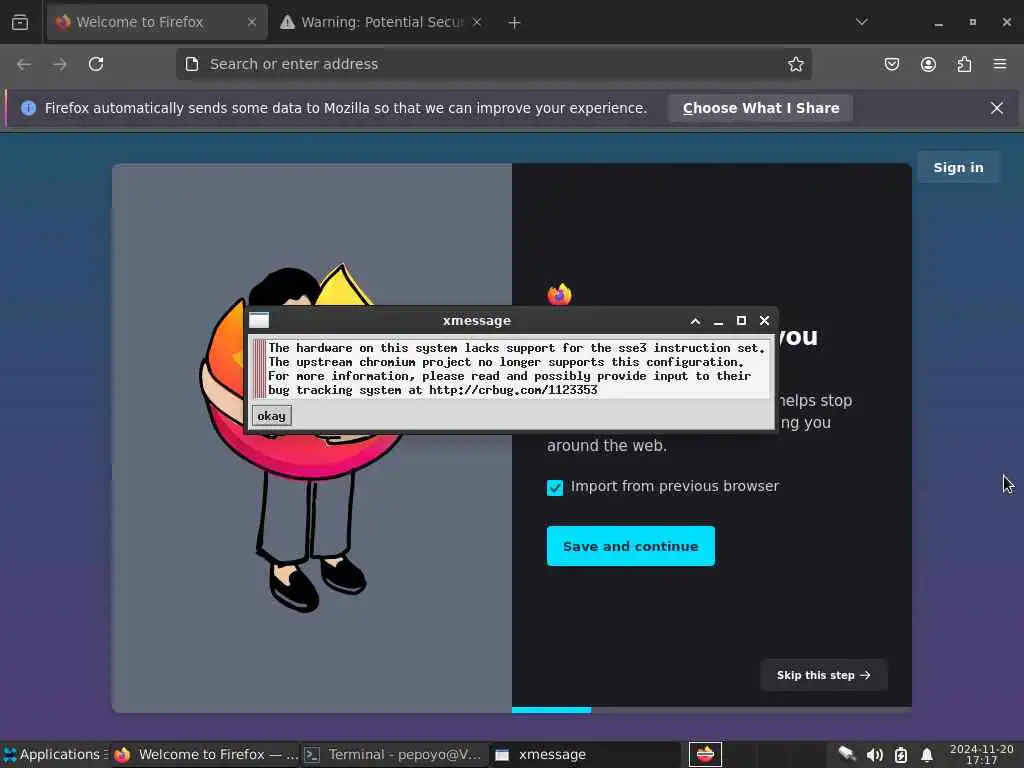The image size is (1024, 768).
Task: Close the Welcome to Firefox tab
Action: [x=251, y=22]
